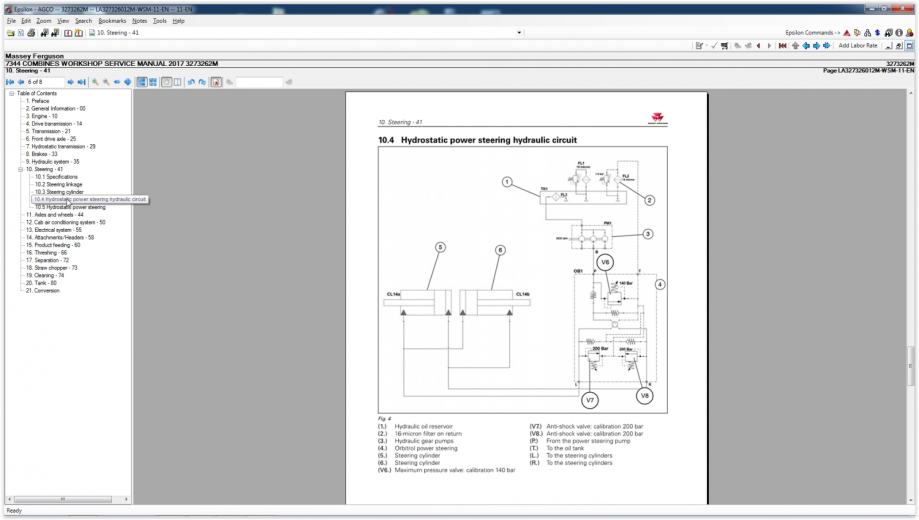The image size is (919, 520).
Task: Open the Tools menu
Action: coord(159,21)
